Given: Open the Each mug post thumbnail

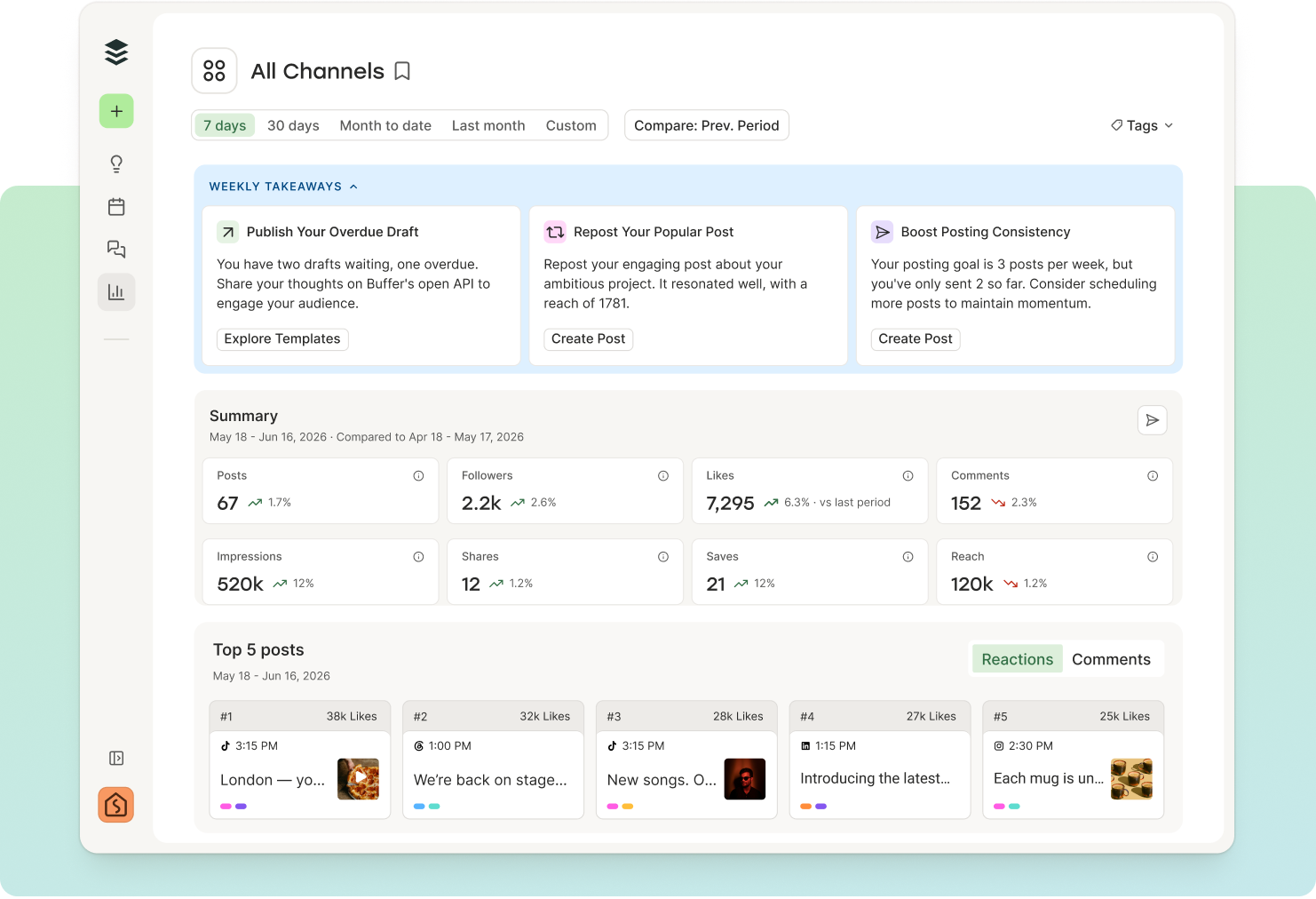Looking at the screenshot, I should 1132,779.
